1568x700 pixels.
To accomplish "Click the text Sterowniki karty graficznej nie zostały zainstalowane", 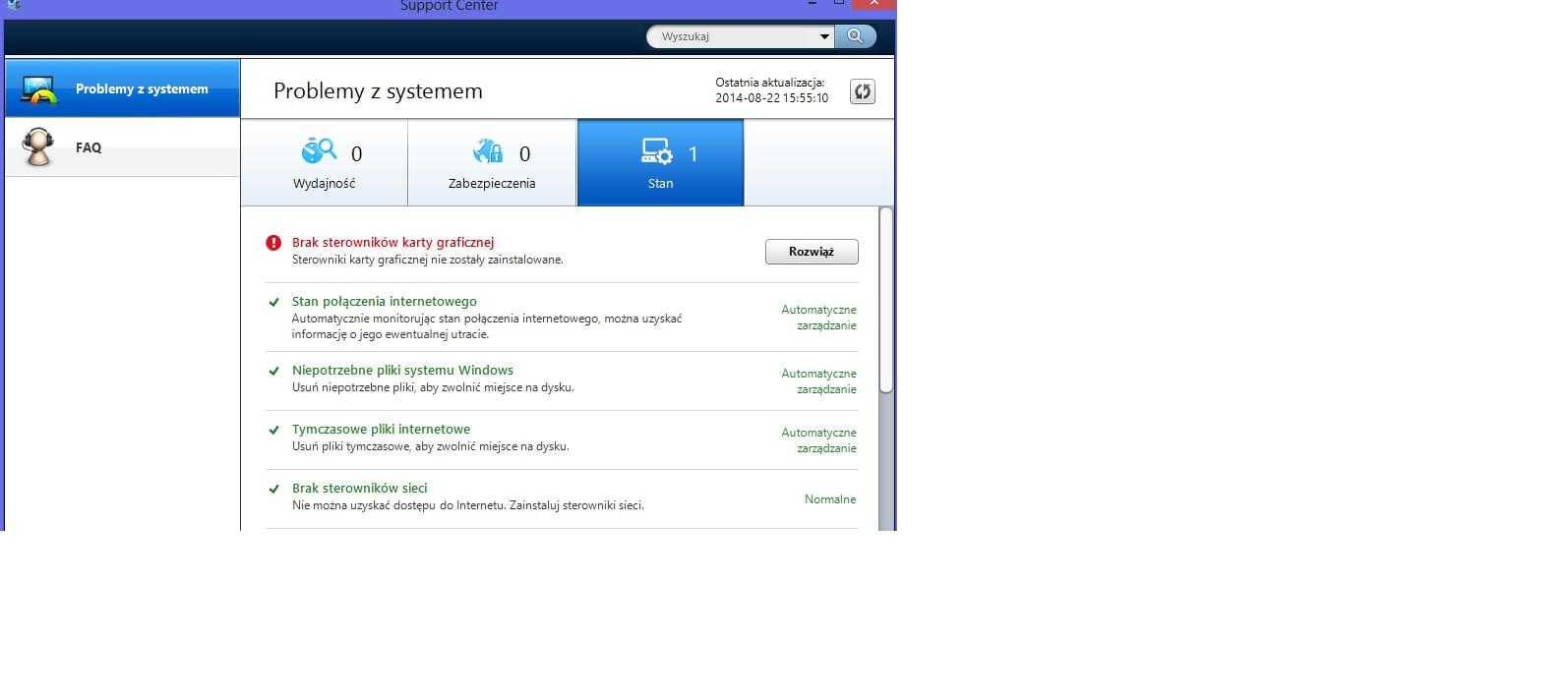I will (x=427, y=261).
